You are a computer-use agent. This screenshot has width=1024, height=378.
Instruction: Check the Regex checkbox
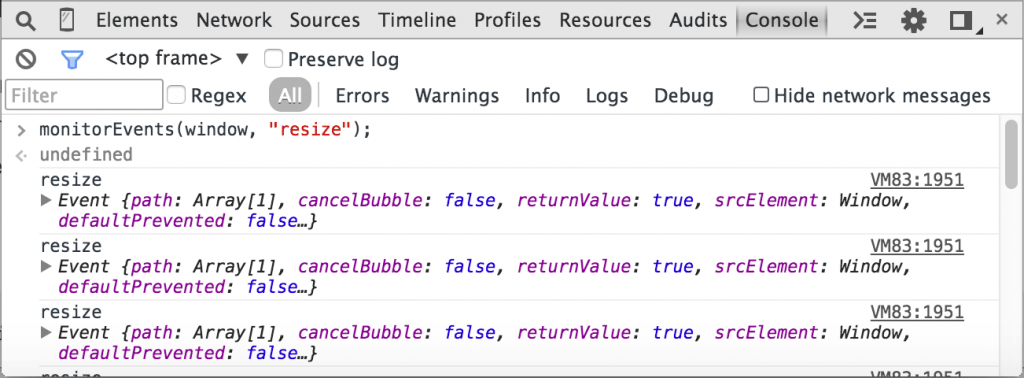[x=176, y=95]
